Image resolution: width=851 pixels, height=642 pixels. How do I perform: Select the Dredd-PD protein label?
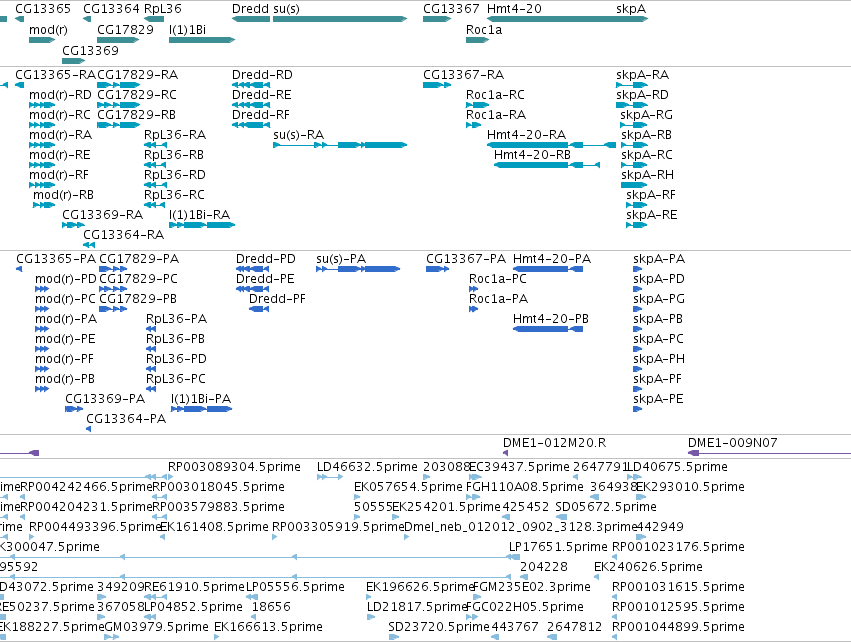coord(265,258)
